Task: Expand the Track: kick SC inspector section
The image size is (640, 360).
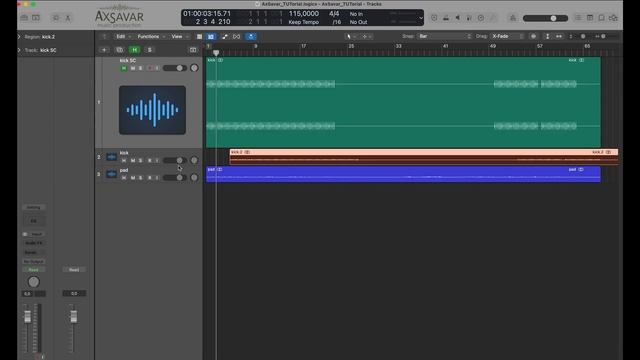Action: (19, 50)
